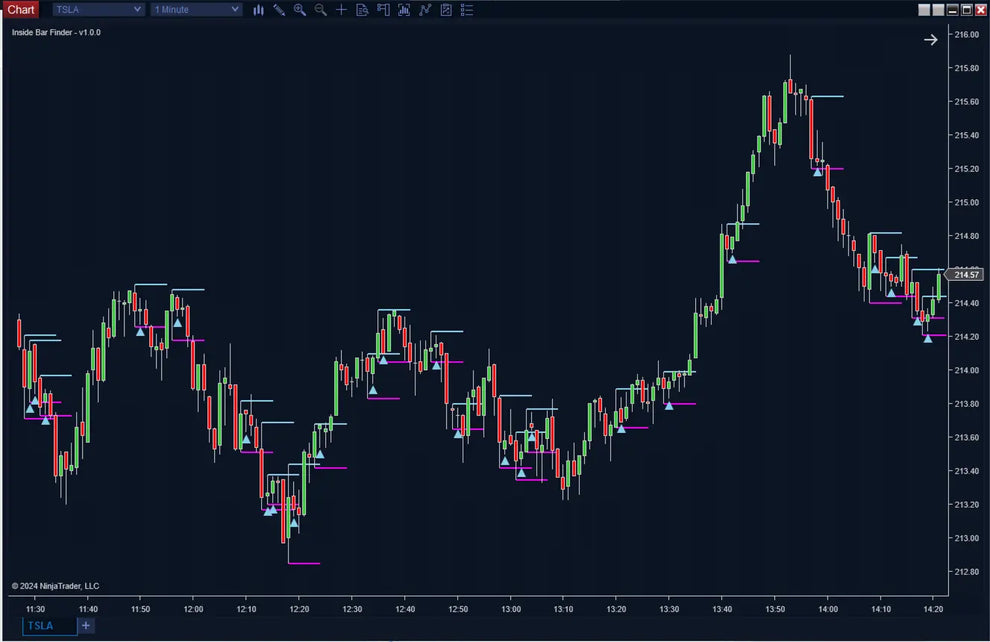990x642 pixels.
Task: Enable the crosshair cursor tool
Action: (341, 10)
